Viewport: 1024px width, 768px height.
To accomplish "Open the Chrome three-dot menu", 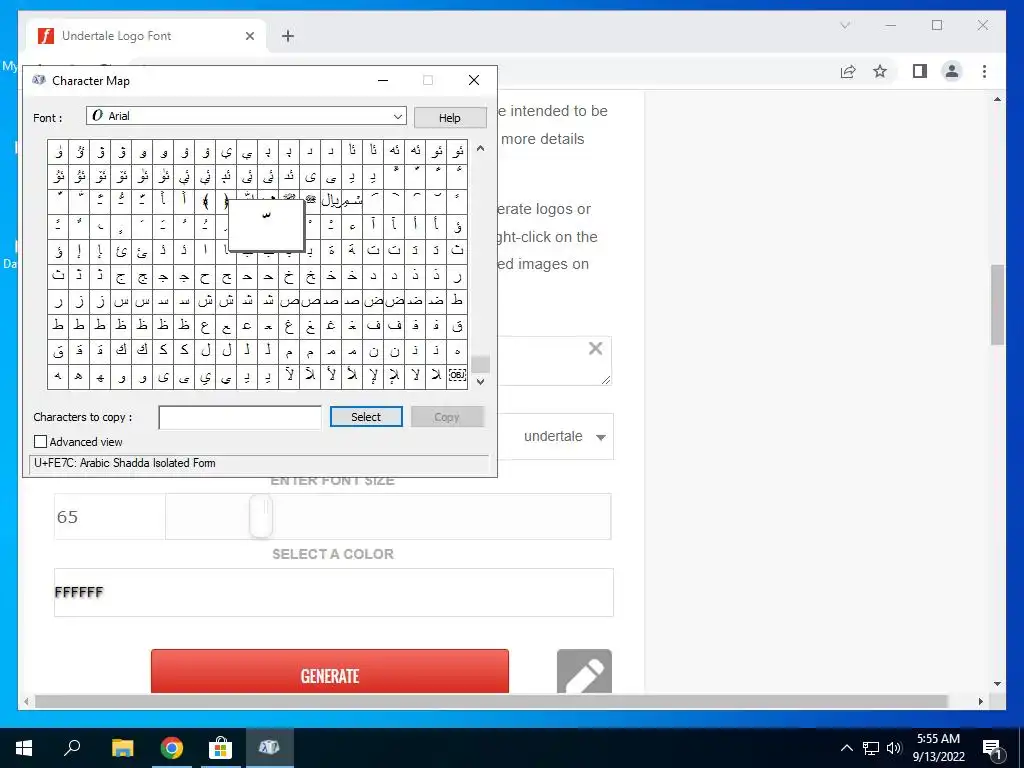I will 985,71.
